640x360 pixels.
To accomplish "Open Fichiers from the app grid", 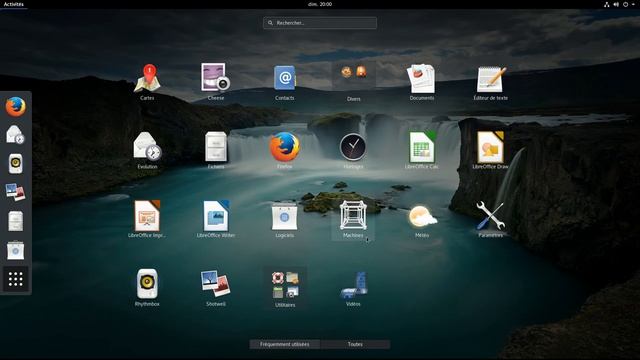I will [216, 150].
